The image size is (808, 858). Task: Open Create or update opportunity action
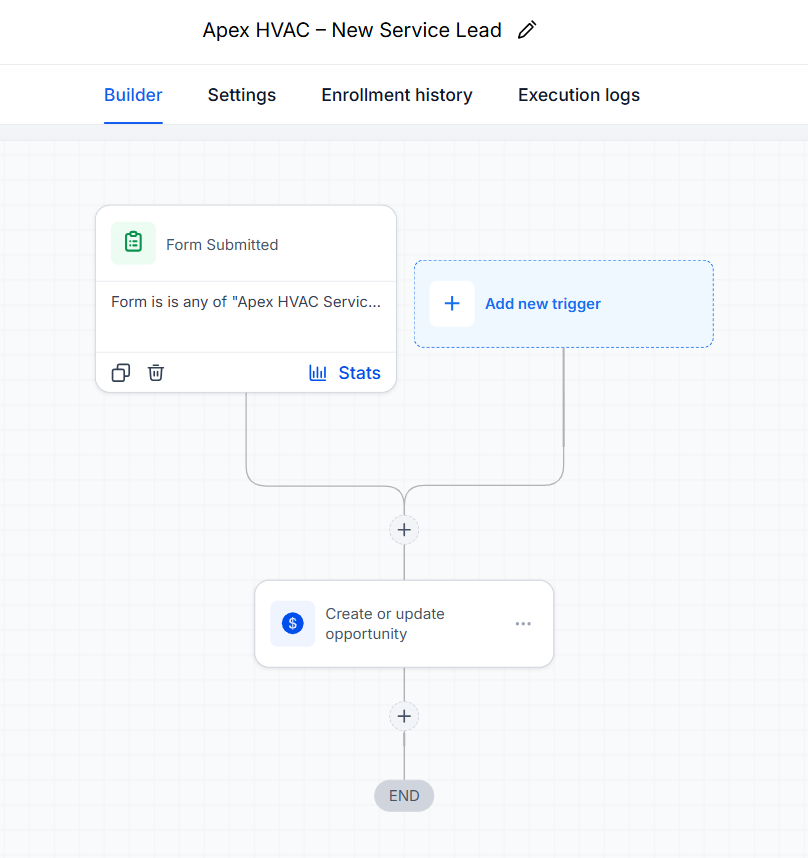coord(404,624)
